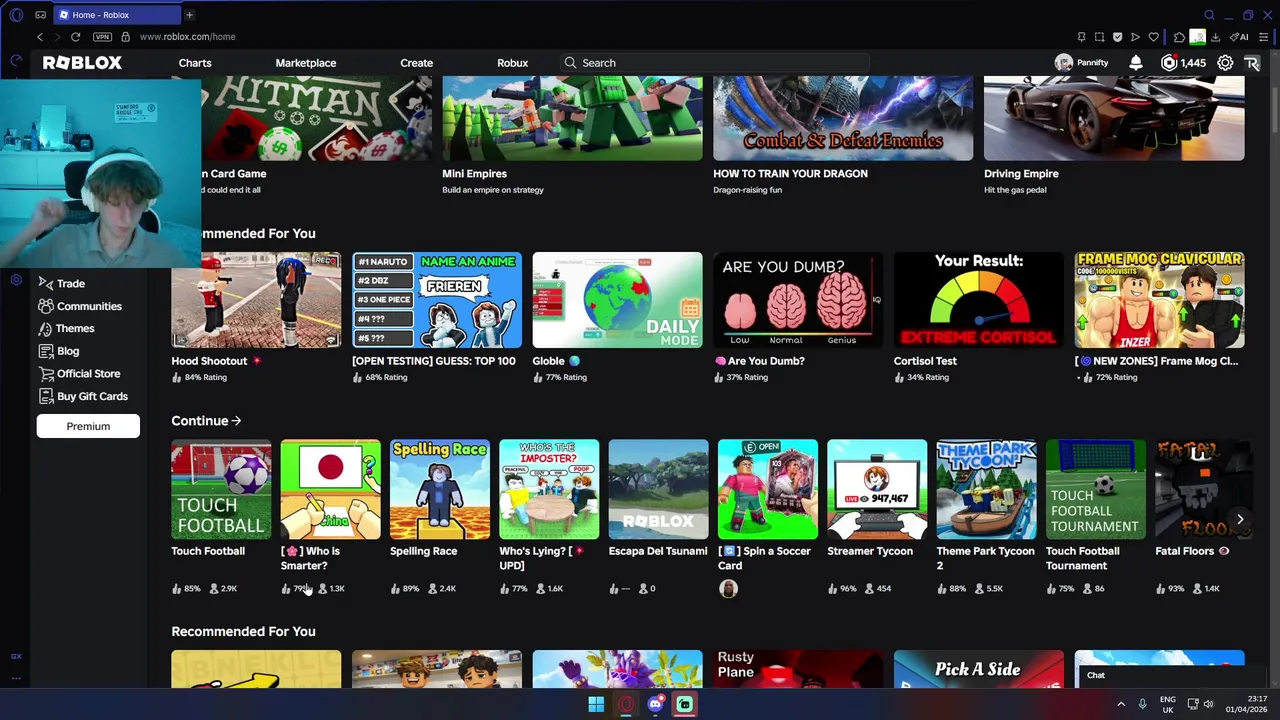1280x720 pixels.
Task: Open the Opera main menu icon
Action: click(x=16, y=15)
